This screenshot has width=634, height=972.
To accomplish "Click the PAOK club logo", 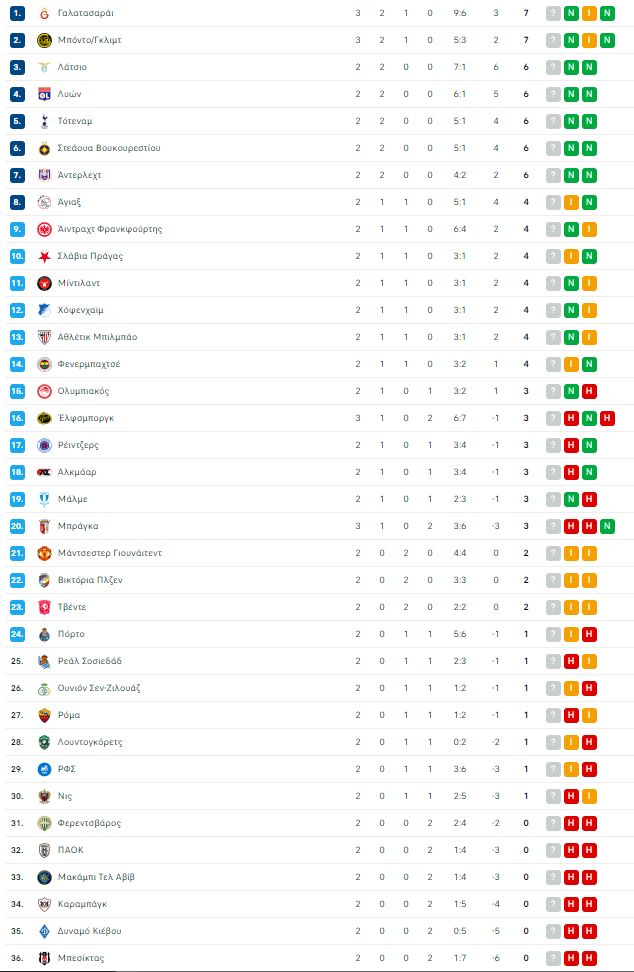I will pyautogui.click(x=44, y=850).
